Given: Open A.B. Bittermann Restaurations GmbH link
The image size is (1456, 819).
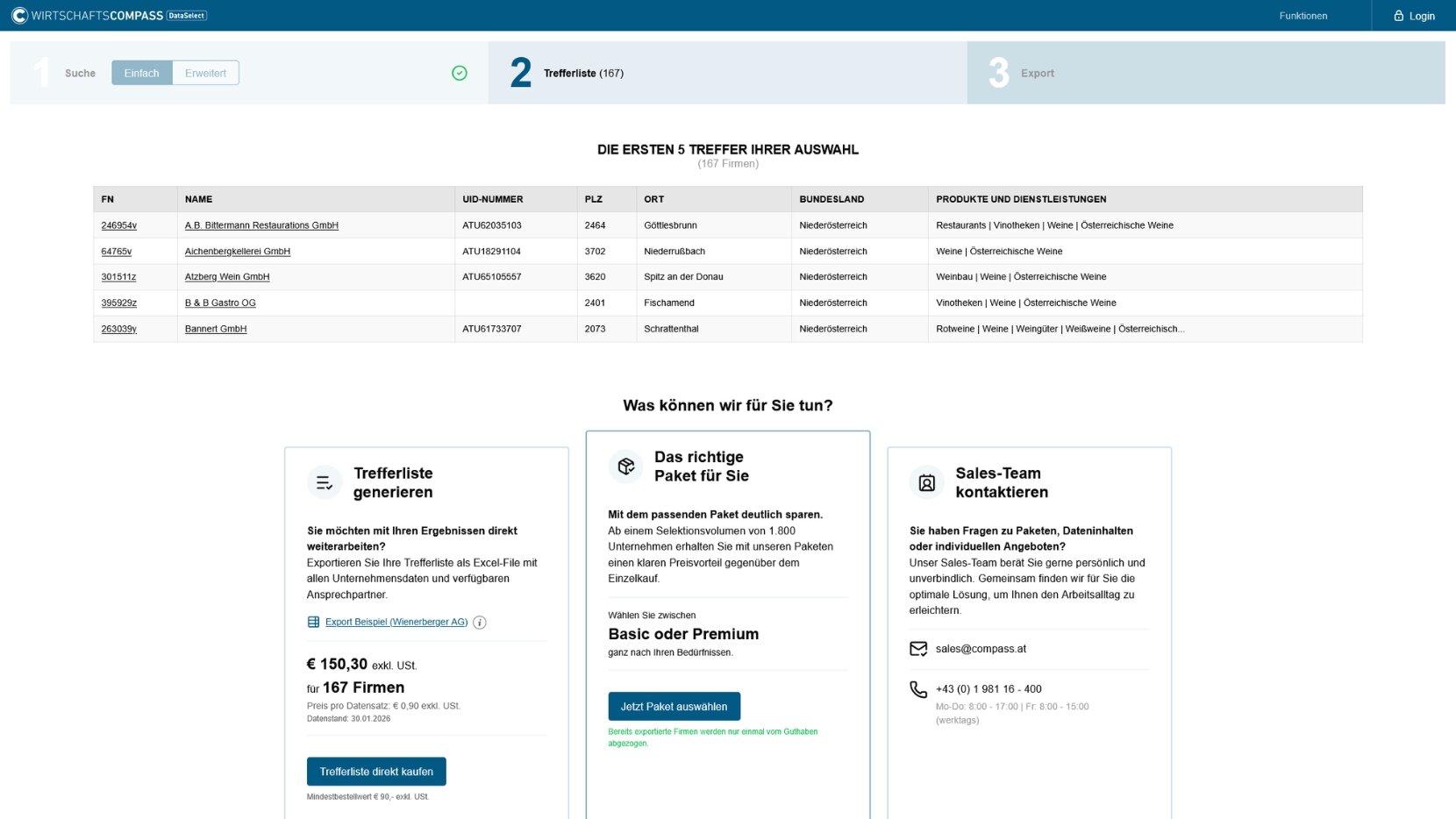Looking at the screenshot, I should [x=261, y=225].
